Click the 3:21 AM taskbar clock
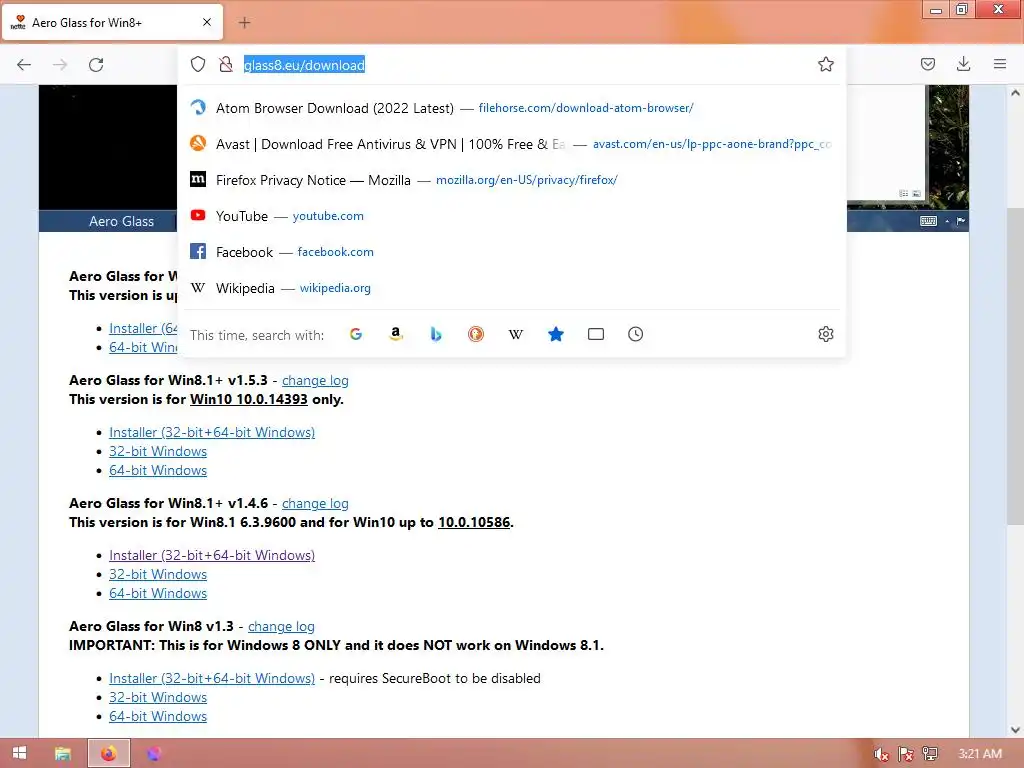 point(980,754)
